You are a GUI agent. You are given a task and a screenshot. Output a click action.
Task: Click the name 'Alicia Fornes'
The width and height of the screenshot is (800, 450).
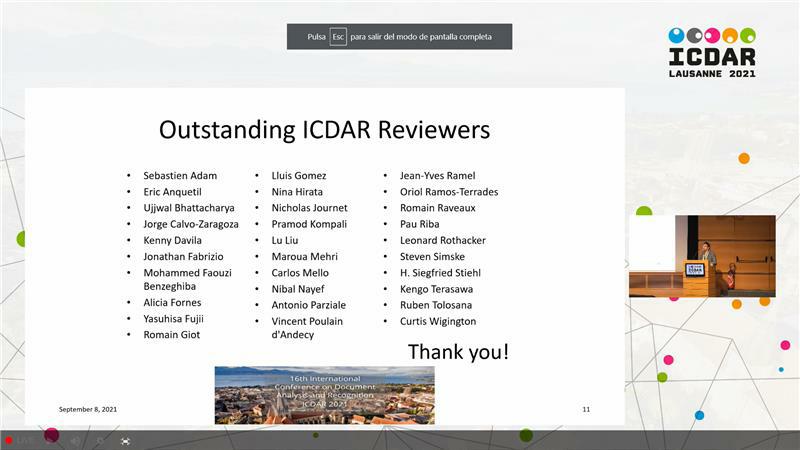point(172,303)
